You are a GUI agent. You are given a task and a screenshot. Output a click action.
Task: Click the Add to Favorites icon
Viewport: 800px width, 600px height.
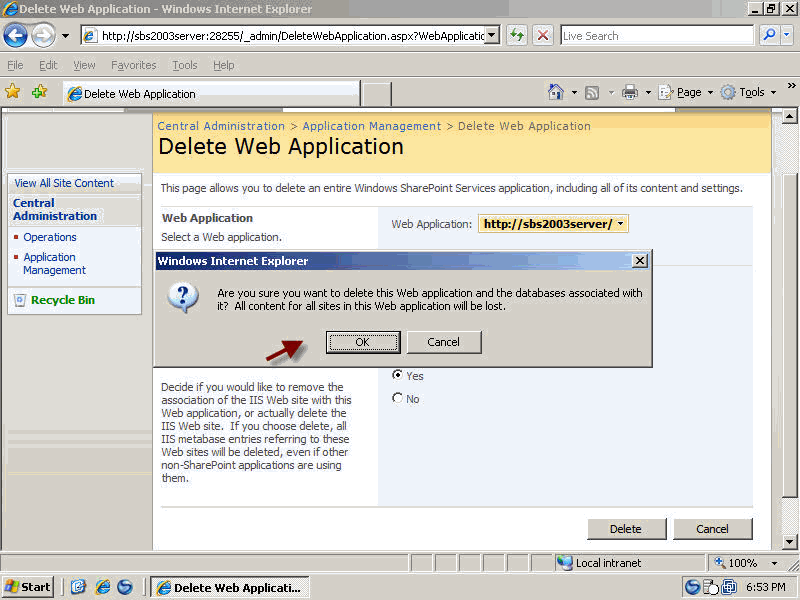[39, 92]
